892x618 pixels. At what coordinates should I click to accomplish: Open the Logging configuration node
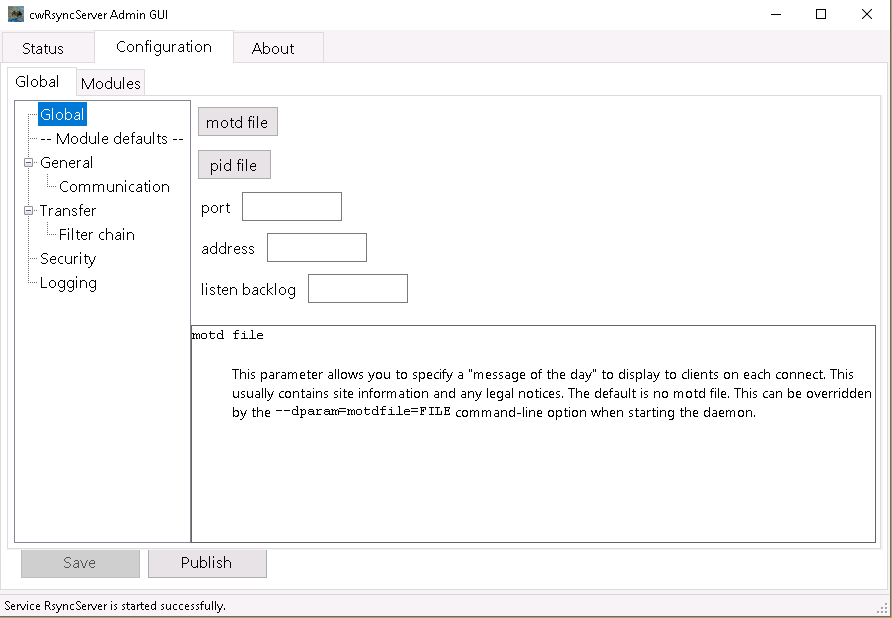tap(67, 282)
